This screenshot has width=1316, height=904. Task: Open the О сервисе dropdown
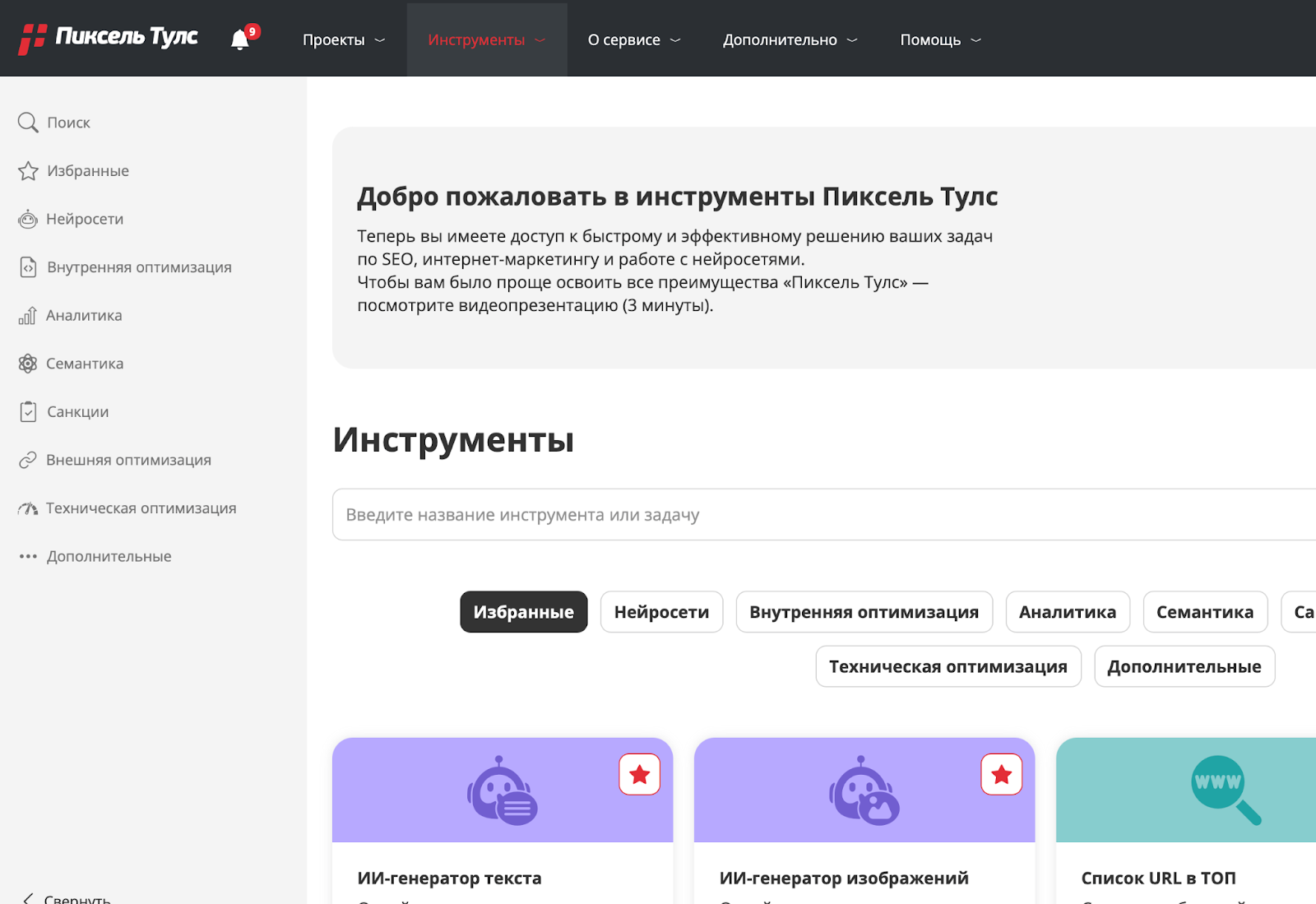[x=633, y=39]
